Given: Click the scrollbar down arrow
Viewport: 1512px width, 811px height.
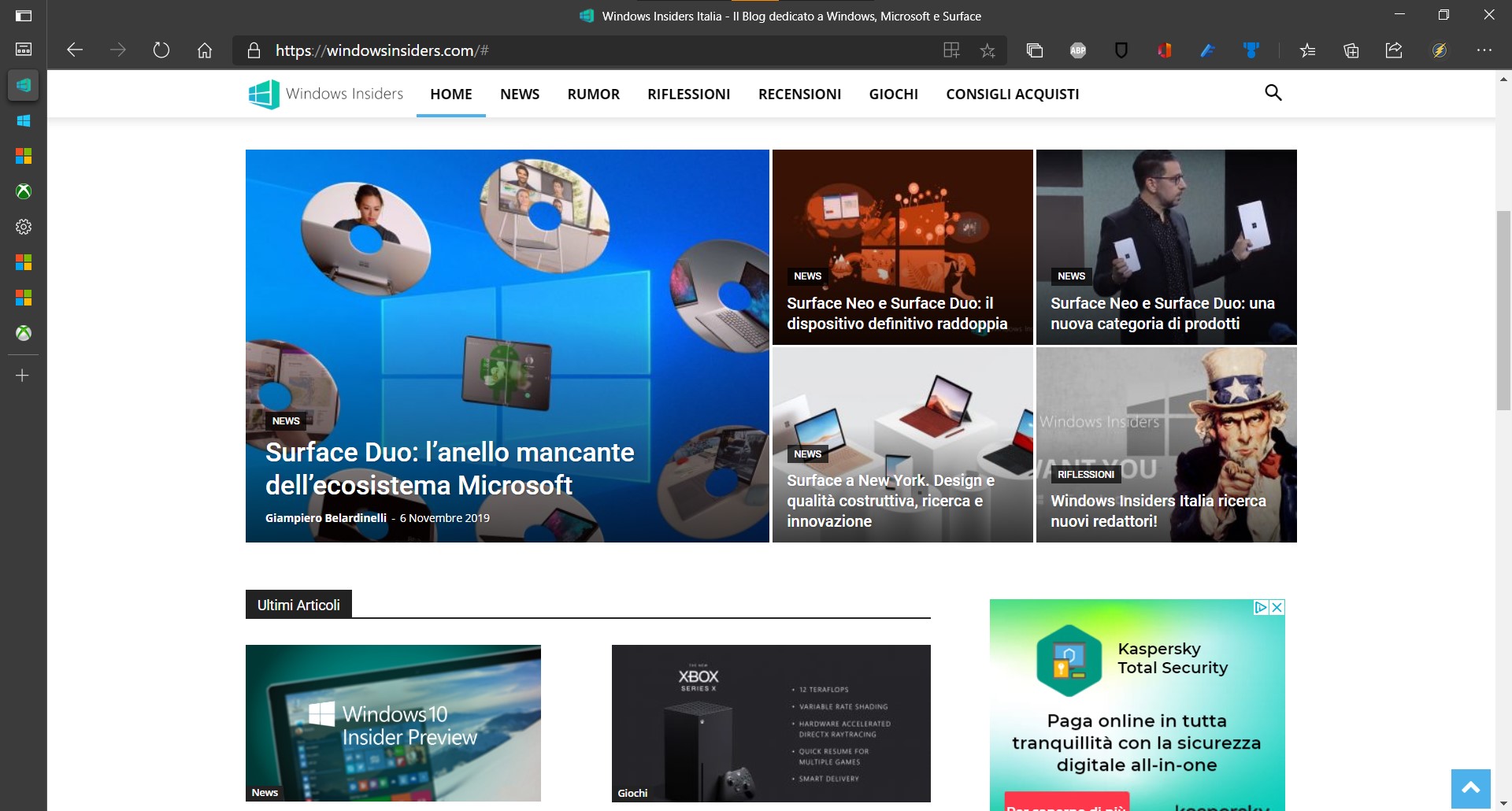Looking at the screenshot, I should click(1503, 803).
